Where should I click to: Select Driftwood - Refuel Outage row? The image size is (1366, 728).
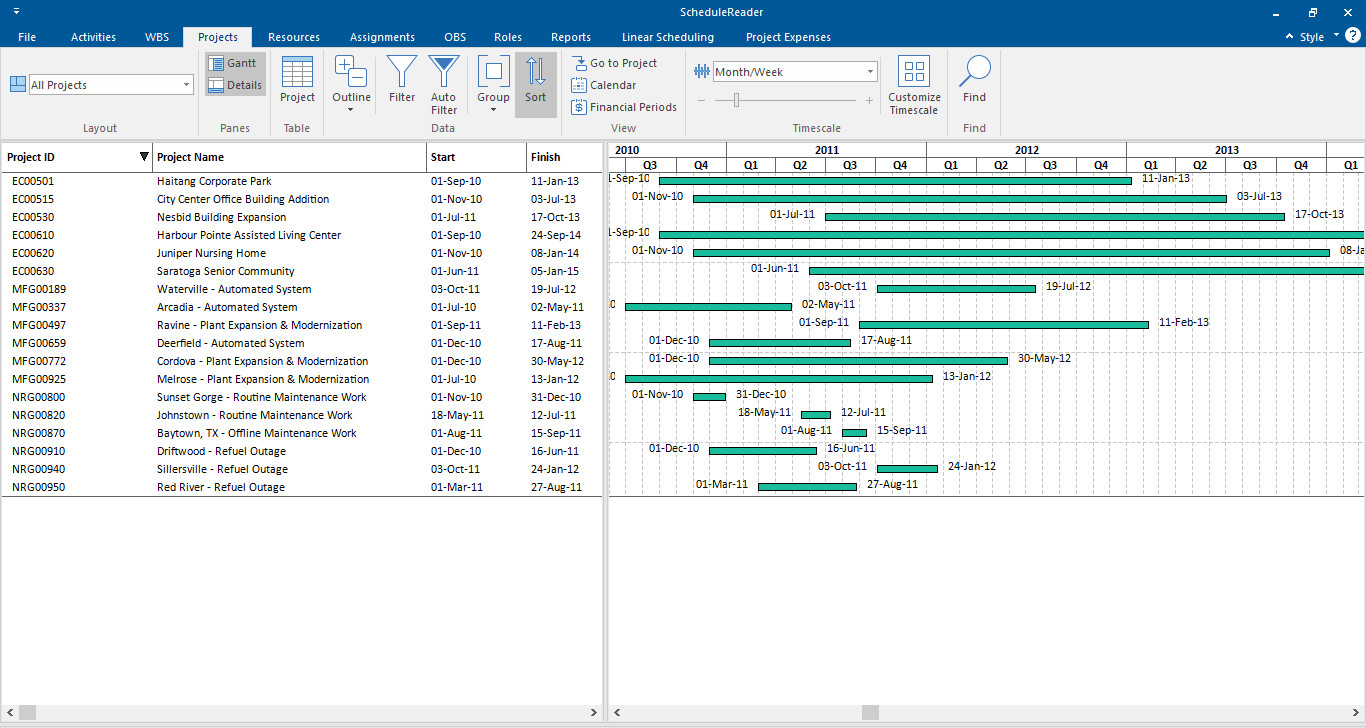302,451
